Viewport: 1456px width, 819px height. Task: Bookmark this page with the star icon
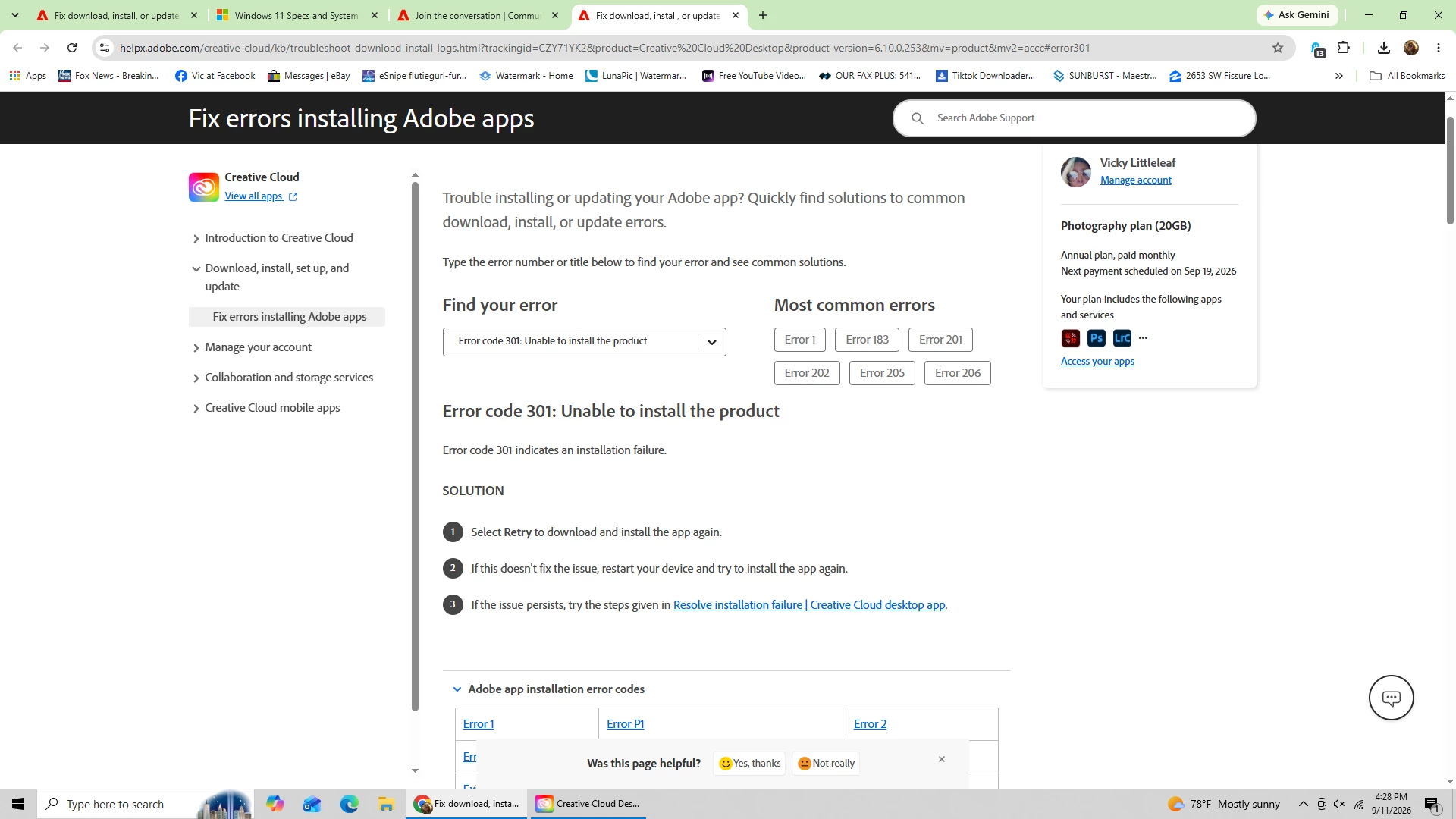pos(1278,48)
